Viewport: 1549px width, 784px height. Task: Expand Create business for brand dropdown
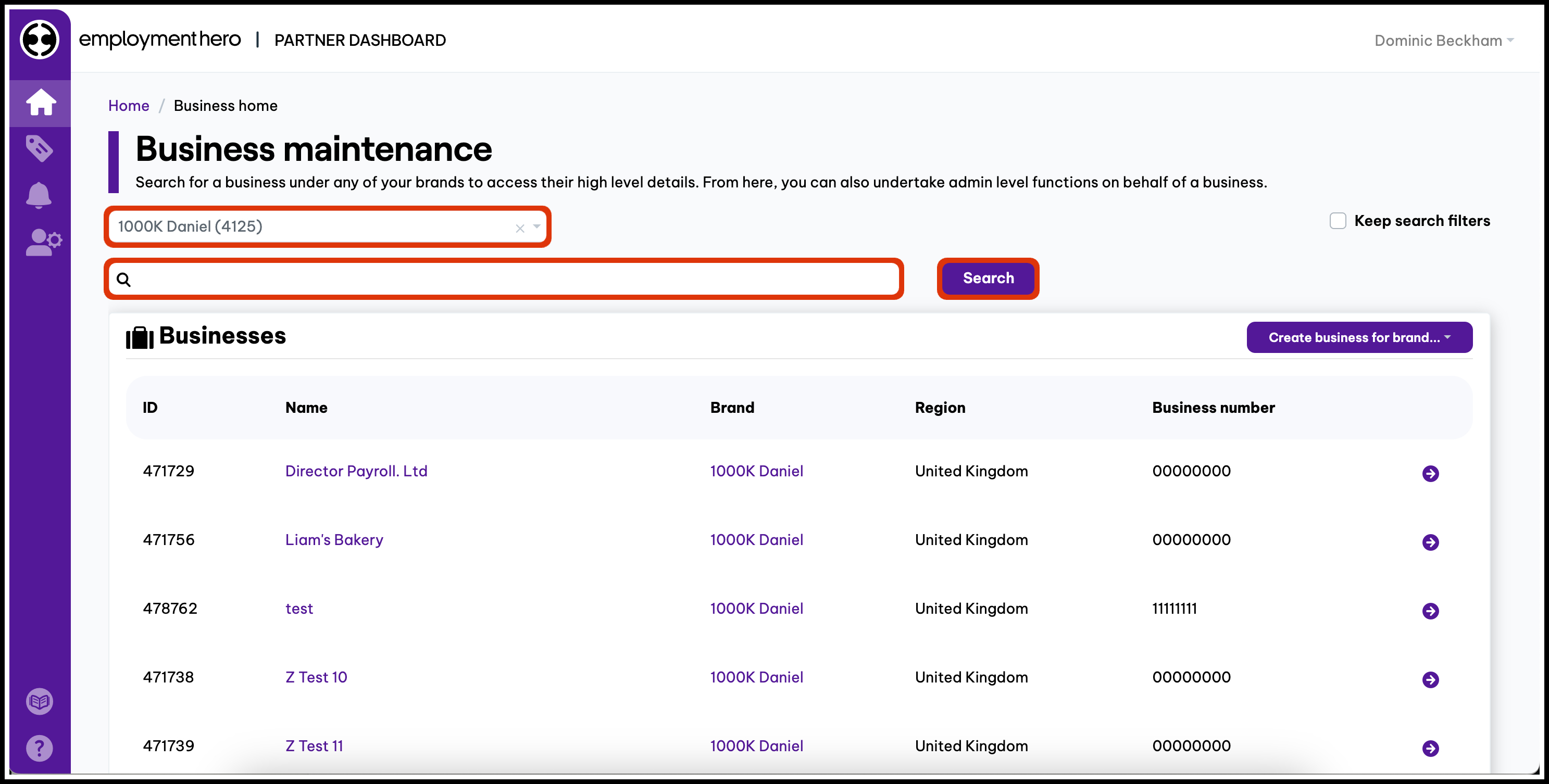1359,337
